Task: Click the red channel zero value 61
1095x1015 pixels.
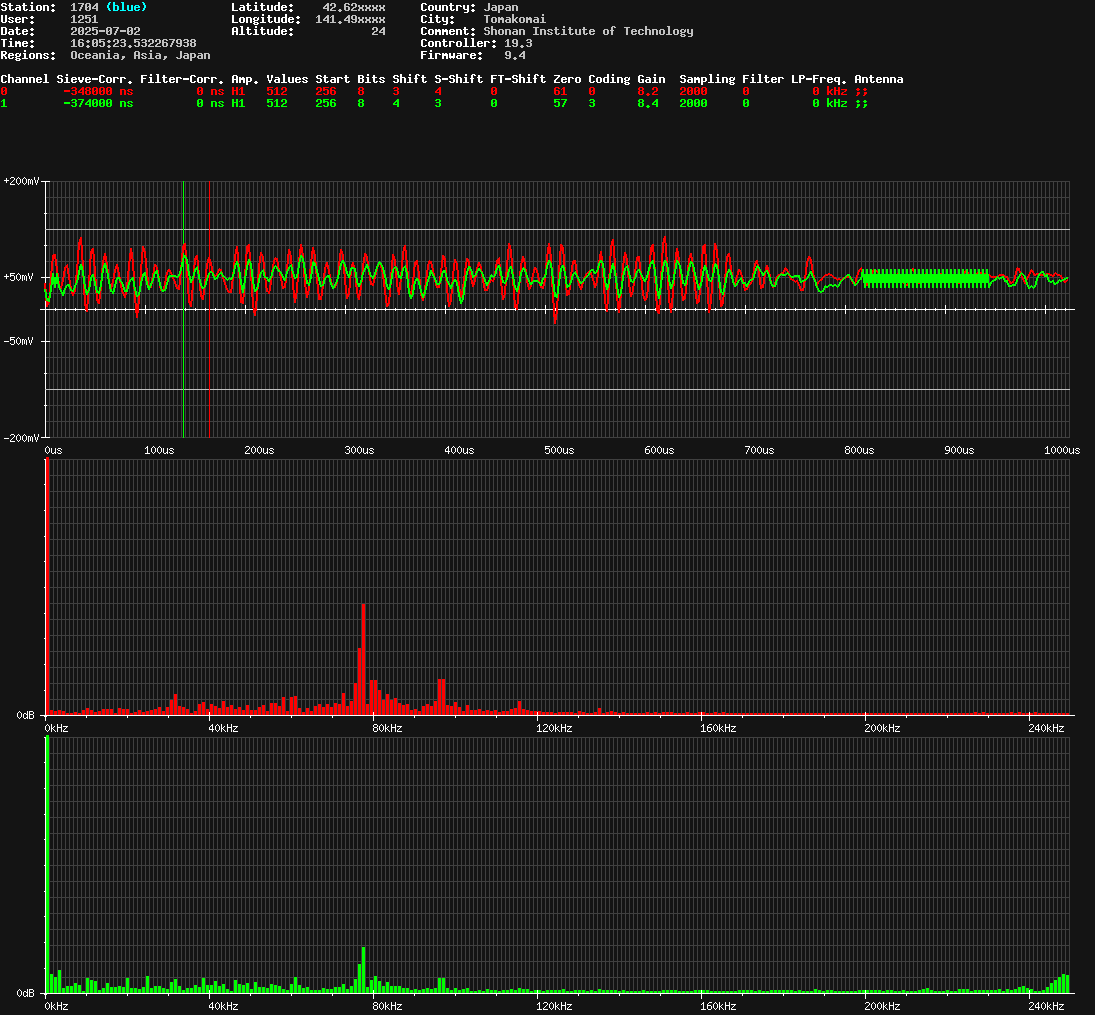Action: tap(560, 92)
